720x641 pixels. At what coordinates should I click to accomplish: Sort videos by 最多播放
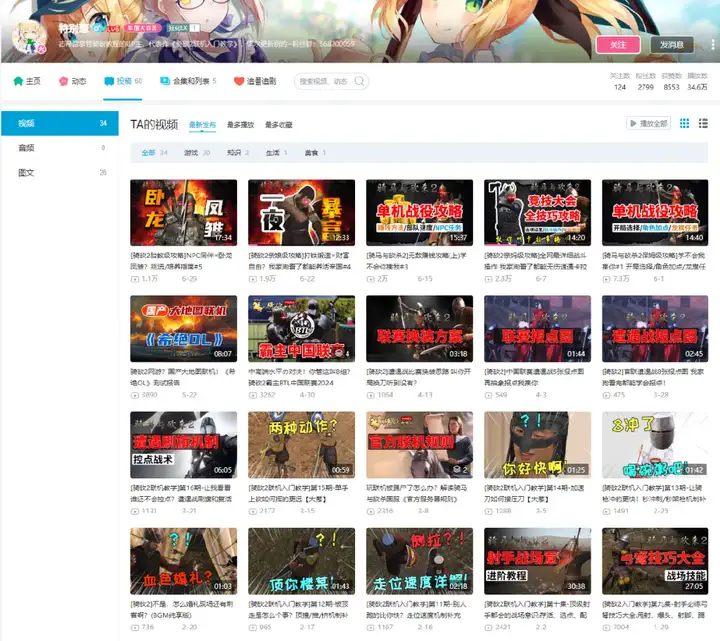pos(241,125)
